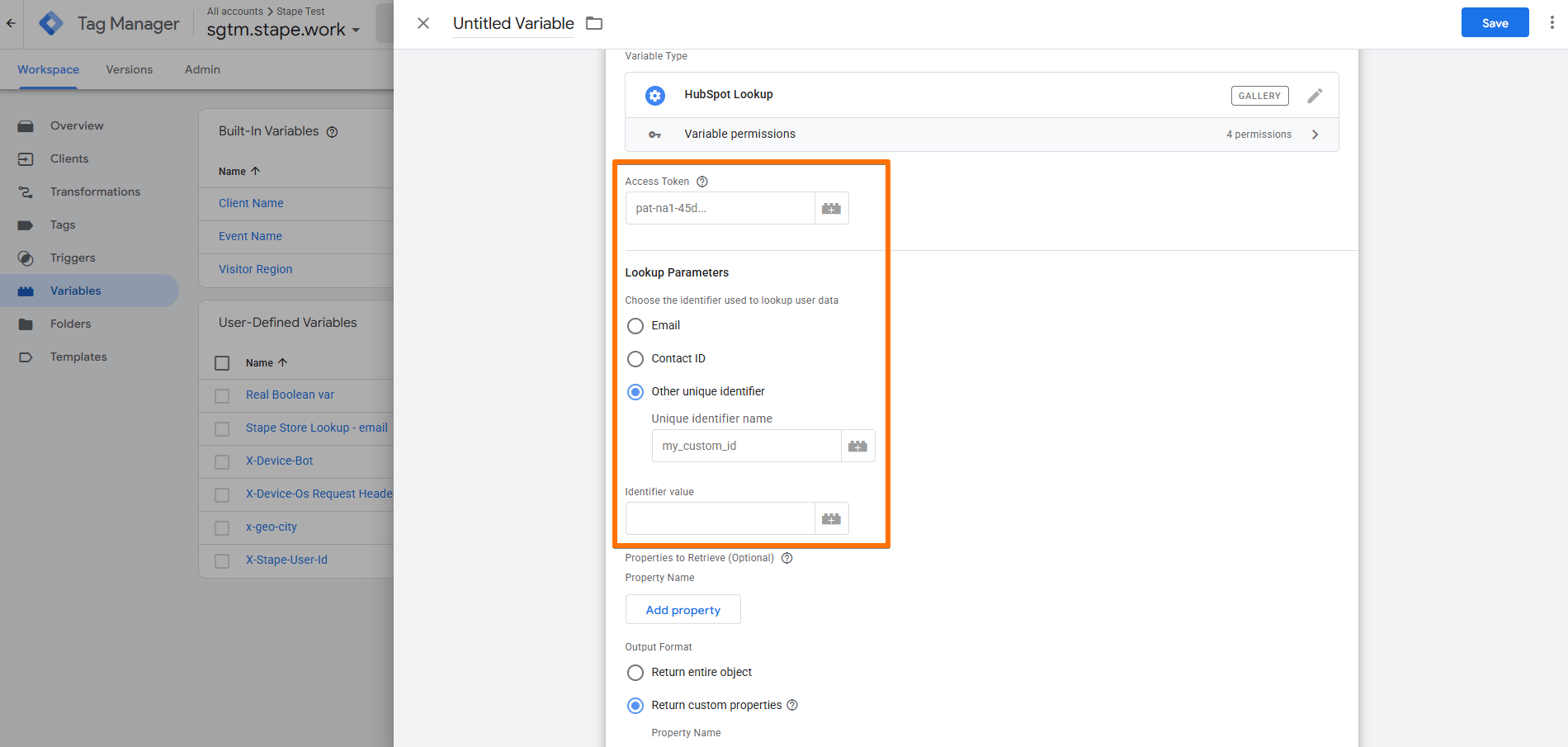Insert variable into Unique identifier name field
The image size is (1568, 747).
point(858,446)
